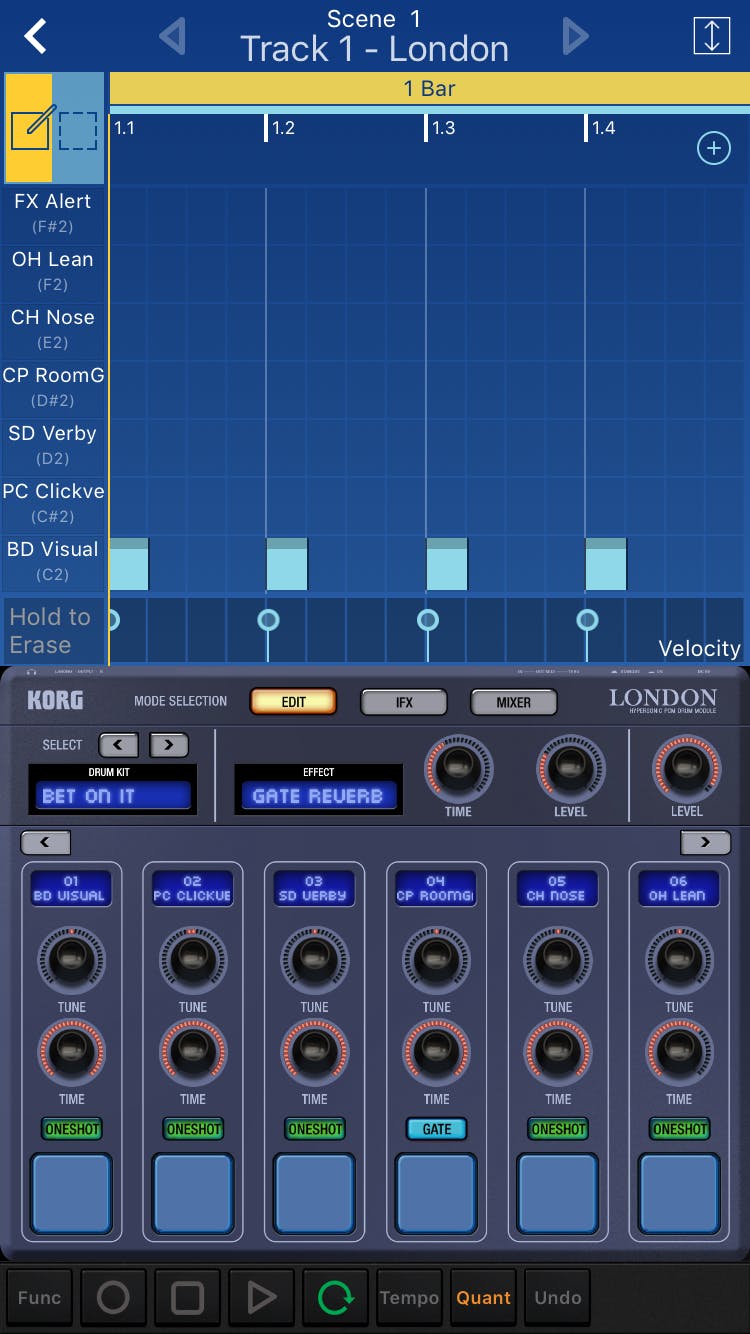Select the pencil draw tool
The image size is (750, 1334).
(30, 130)
